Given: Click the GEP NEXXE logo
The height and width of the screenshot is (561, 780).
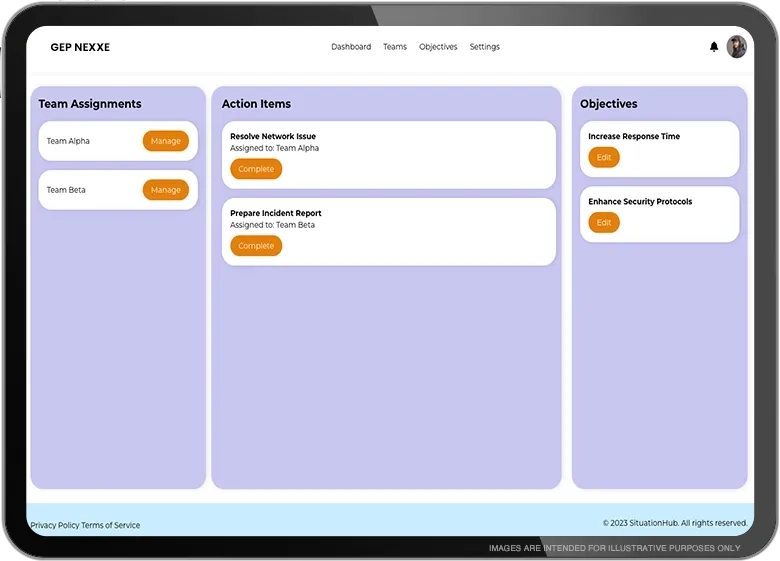Looking at the screenshot, I should point(80,47).
